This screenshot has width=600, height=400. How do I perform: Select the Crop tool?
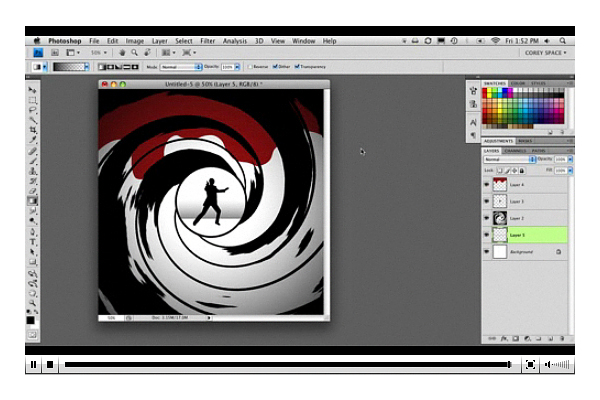pos(33,131)
